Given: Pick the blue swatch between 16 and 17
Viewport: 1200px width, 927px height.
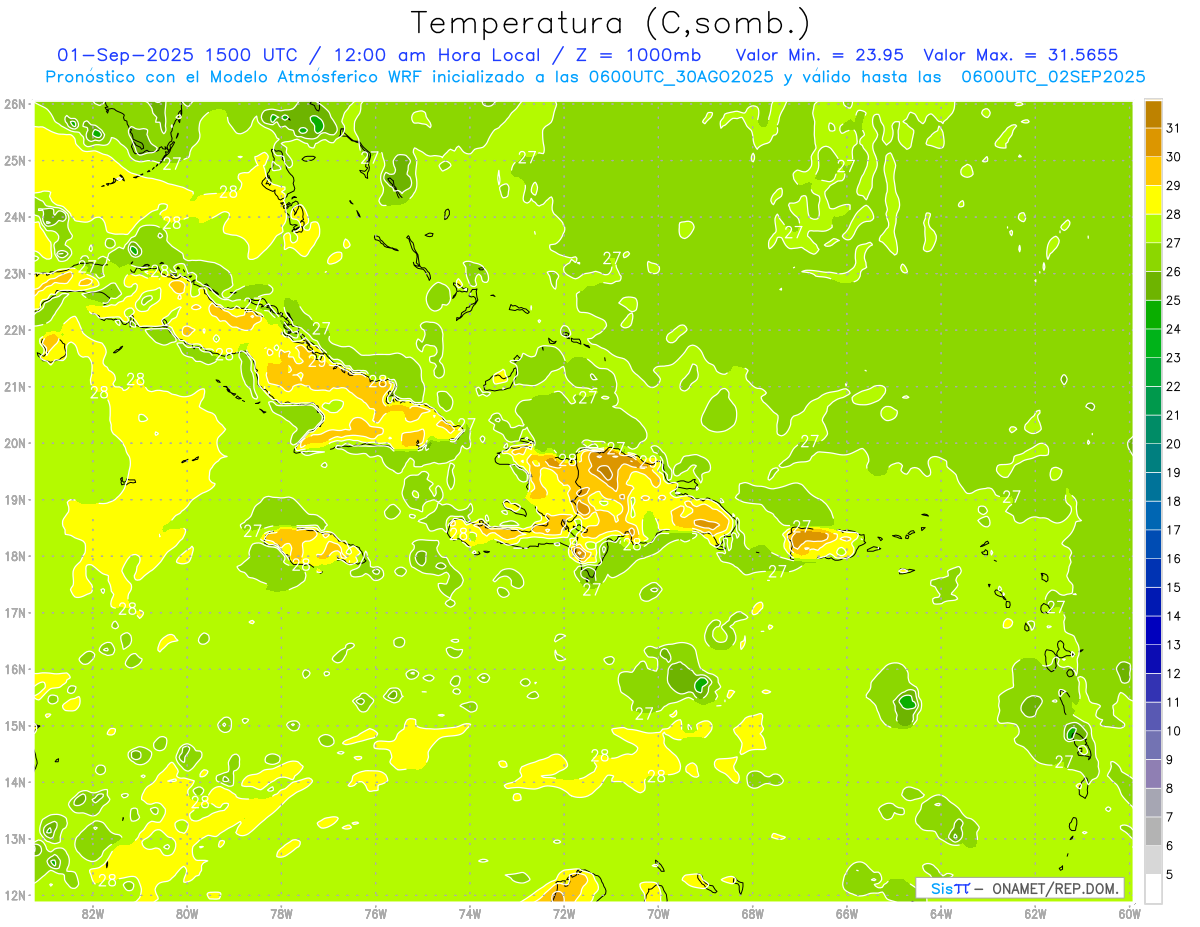Looking at the screenshot, I should (1153, 544).
